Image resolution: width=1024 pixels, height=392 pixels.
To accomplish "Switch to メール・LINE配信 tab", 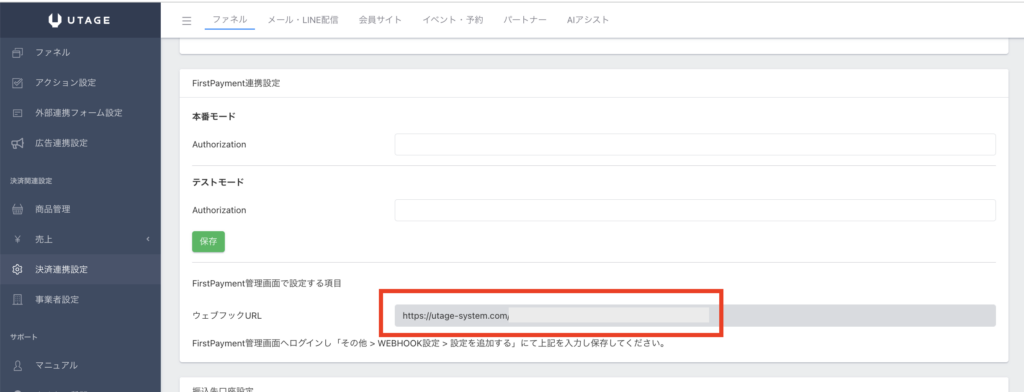I will [x=303, y=20].
